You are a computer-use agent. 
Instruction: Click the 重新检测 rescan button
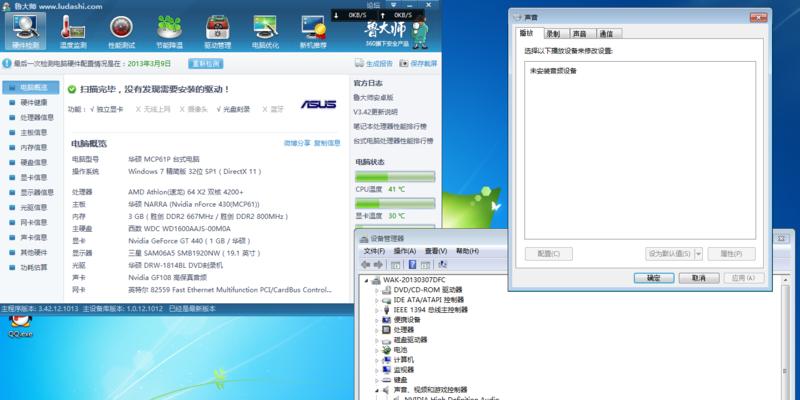coord(206,64)
